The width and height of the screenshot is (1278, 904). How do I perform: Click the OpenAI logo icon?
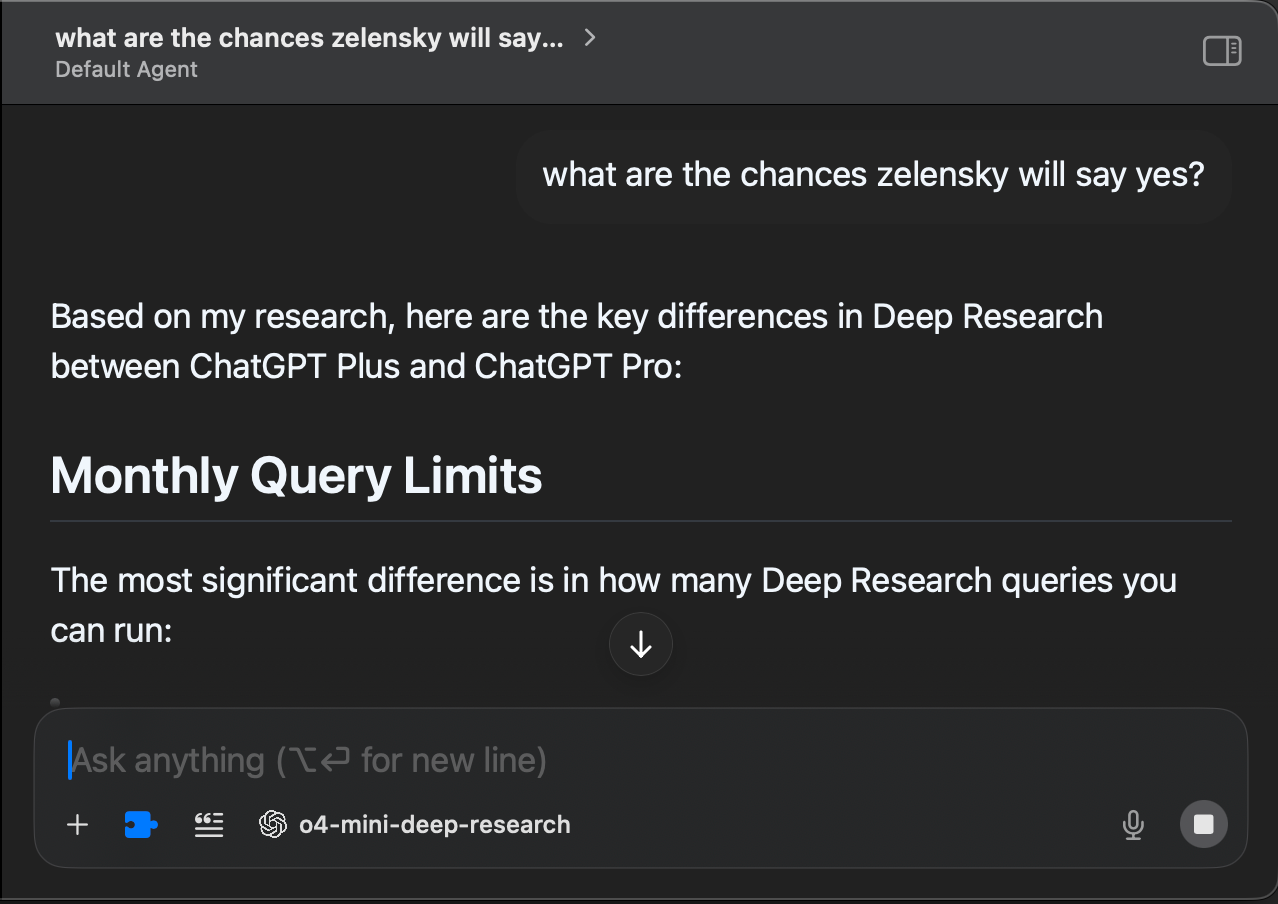(272, 825)
